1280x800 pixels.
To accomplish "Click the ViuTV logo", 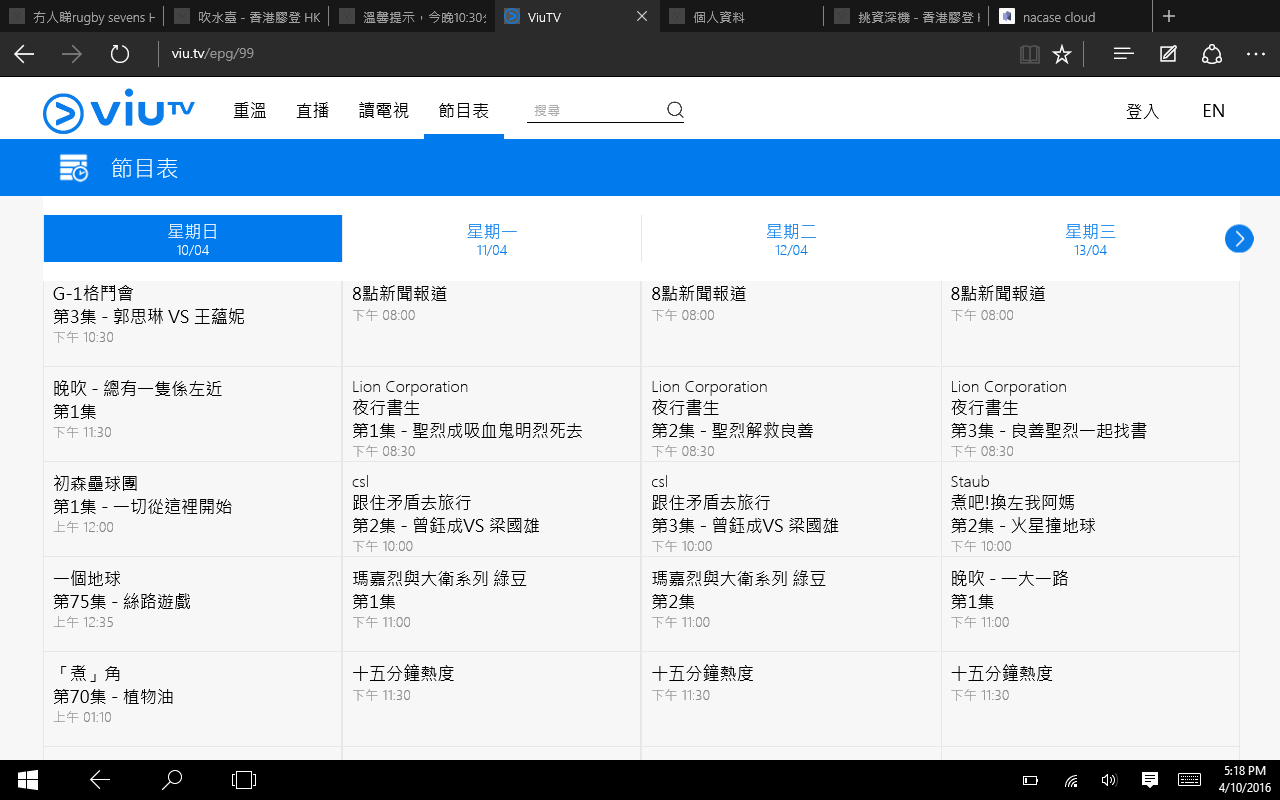I will (x=118, y=111).
